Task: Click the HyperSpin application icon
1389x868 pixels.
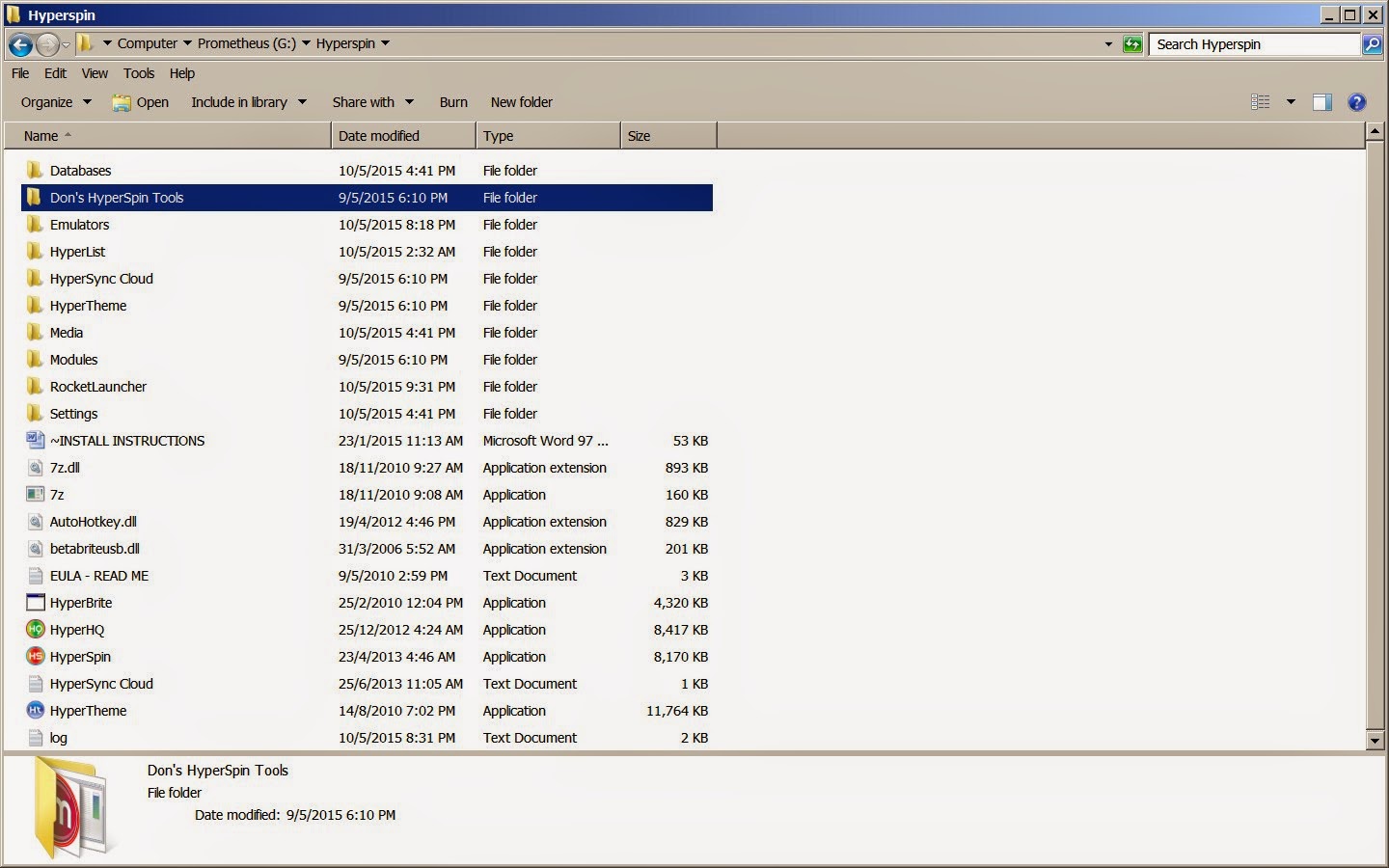Action: click(35, 657)
